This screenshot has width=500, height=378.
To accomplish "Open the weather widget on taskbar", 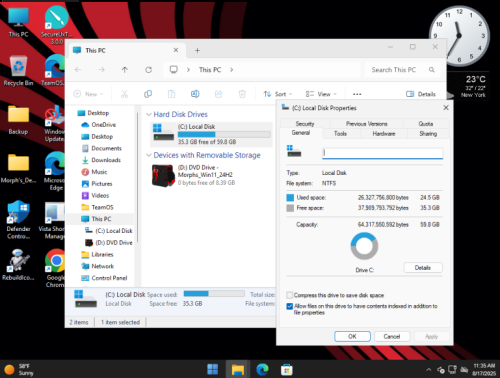I will click(x=19, y=370).
